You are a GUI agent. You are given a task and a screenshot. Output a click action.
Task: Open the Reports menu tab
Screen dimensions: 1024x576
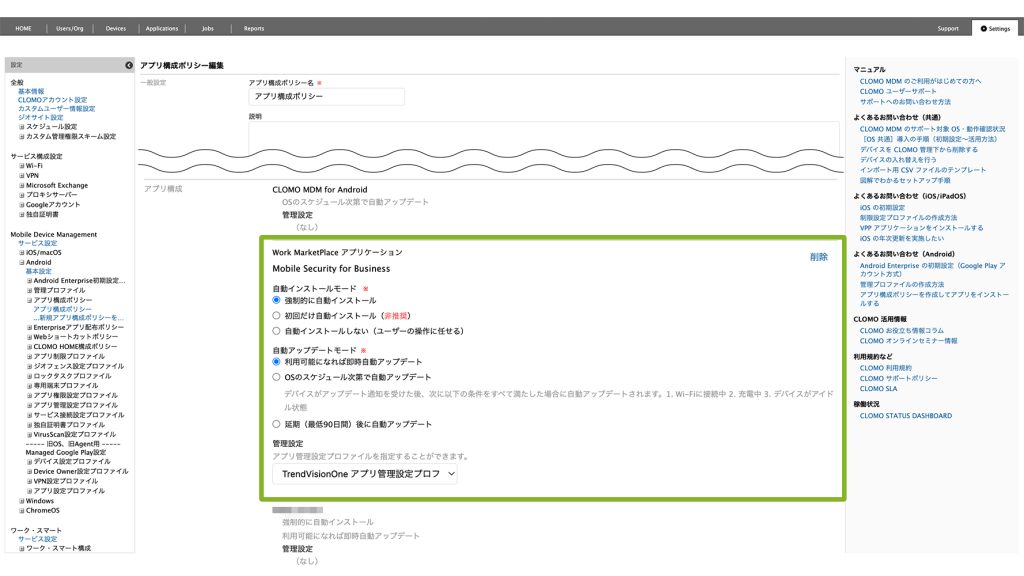(x=254, y=28)
